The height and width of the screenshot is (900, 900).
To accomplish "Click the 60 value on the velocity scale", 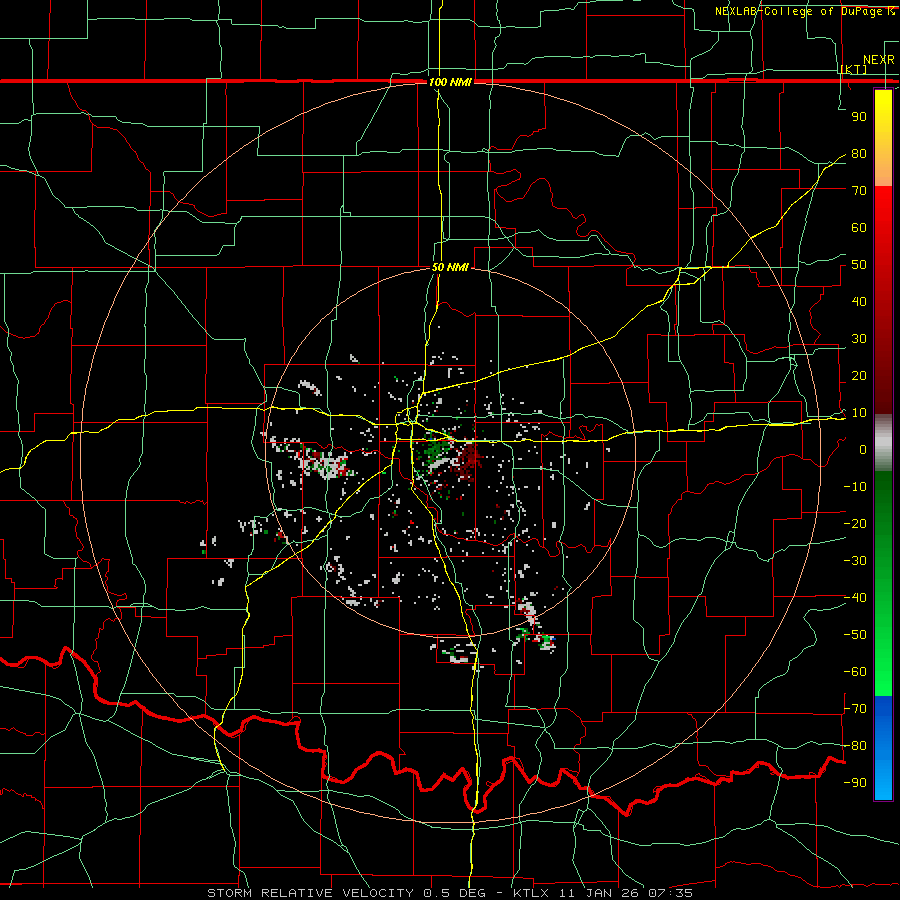I will [x=859, y=228].
